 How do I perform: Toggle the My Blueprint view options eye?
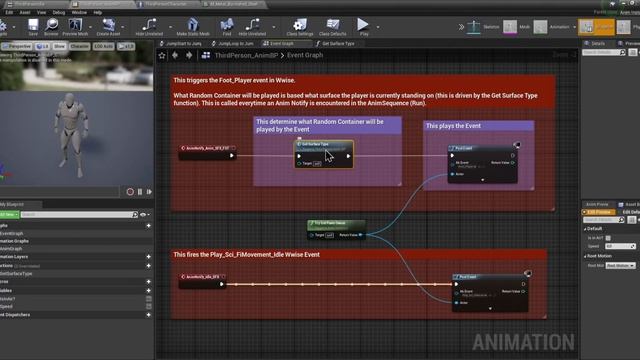pos(144,214)
